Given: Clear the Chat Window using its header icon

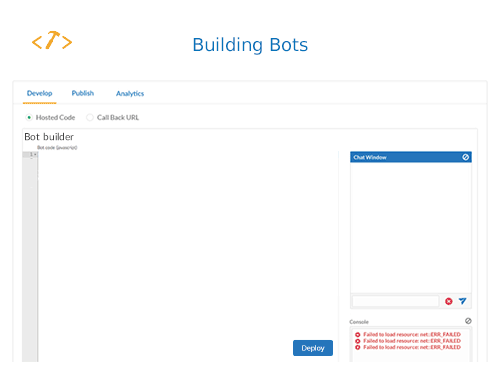Looking at the screenshot, I should 465,157.
